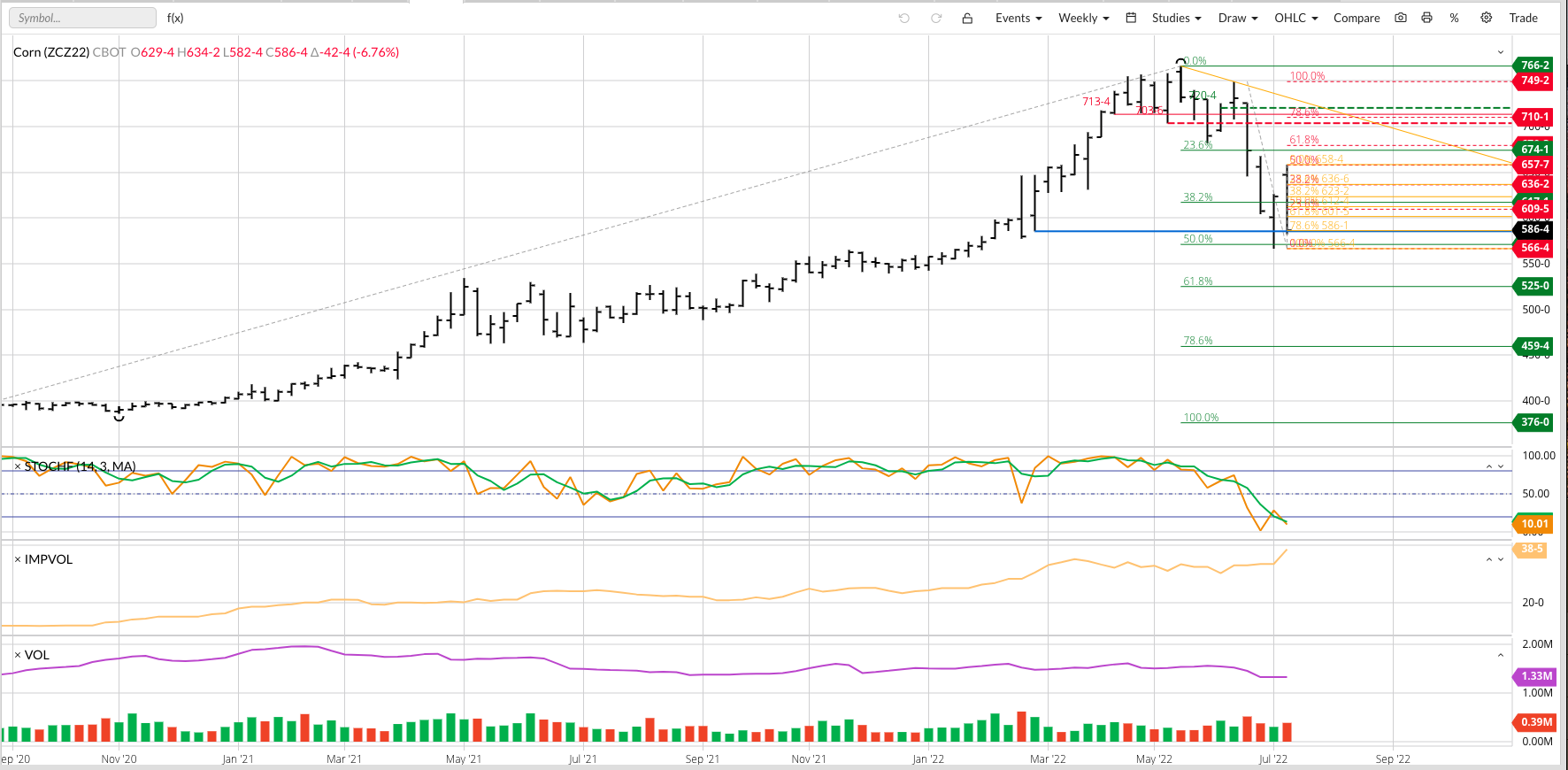
Task: Remove the IMPVOL study with its X
Action: (x=18, y=559)
